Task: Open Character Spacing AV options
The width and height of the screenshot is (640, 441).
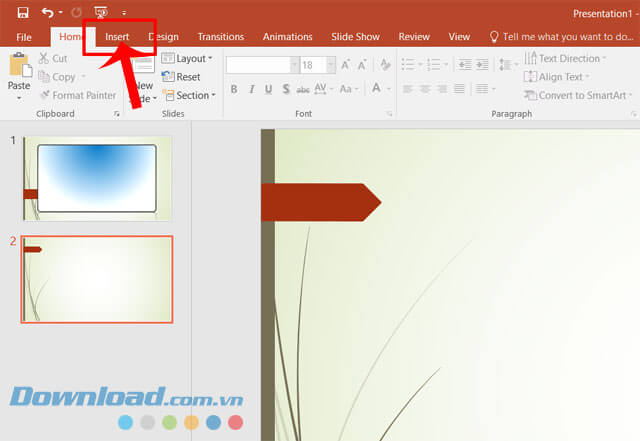Action: [324, 89]
